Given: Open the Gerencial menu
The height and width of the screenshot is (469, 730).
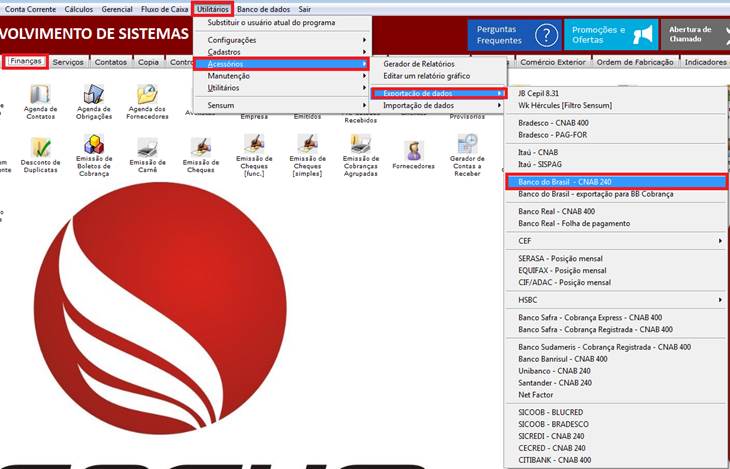Looking at the screenshot, I should pyautogui.click(x=117, y=9).
